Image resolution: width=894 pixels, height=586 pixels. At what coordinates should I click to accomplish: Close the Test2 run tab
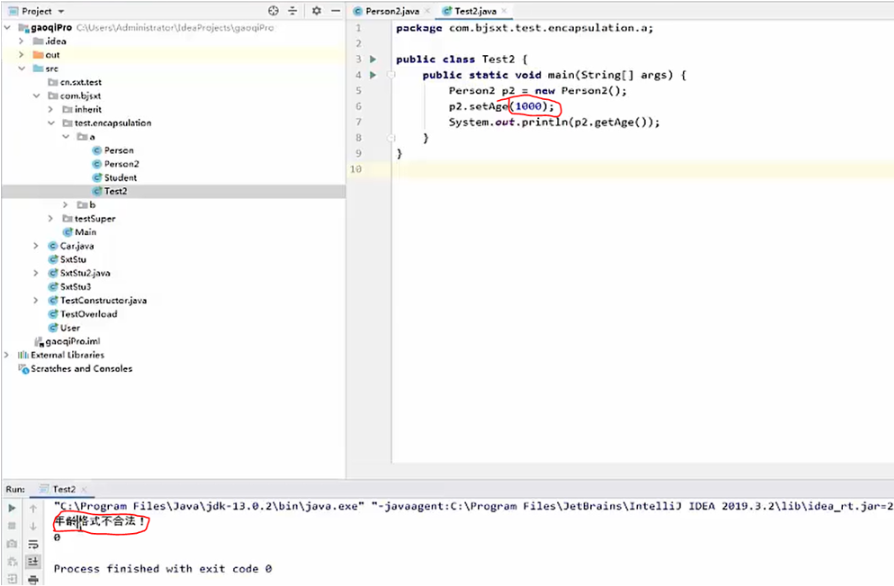click(84, 490)
